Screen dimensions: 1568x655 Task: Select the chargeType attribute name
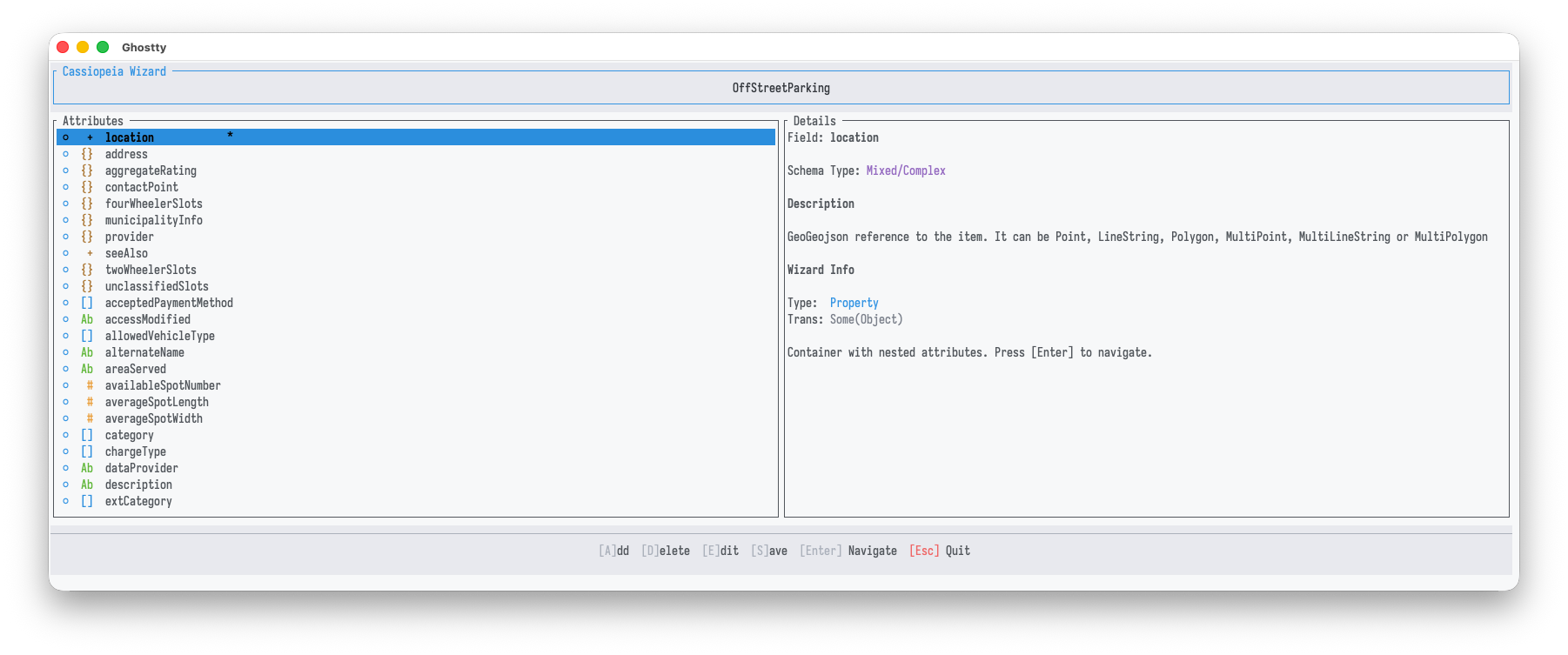(136, 451)
